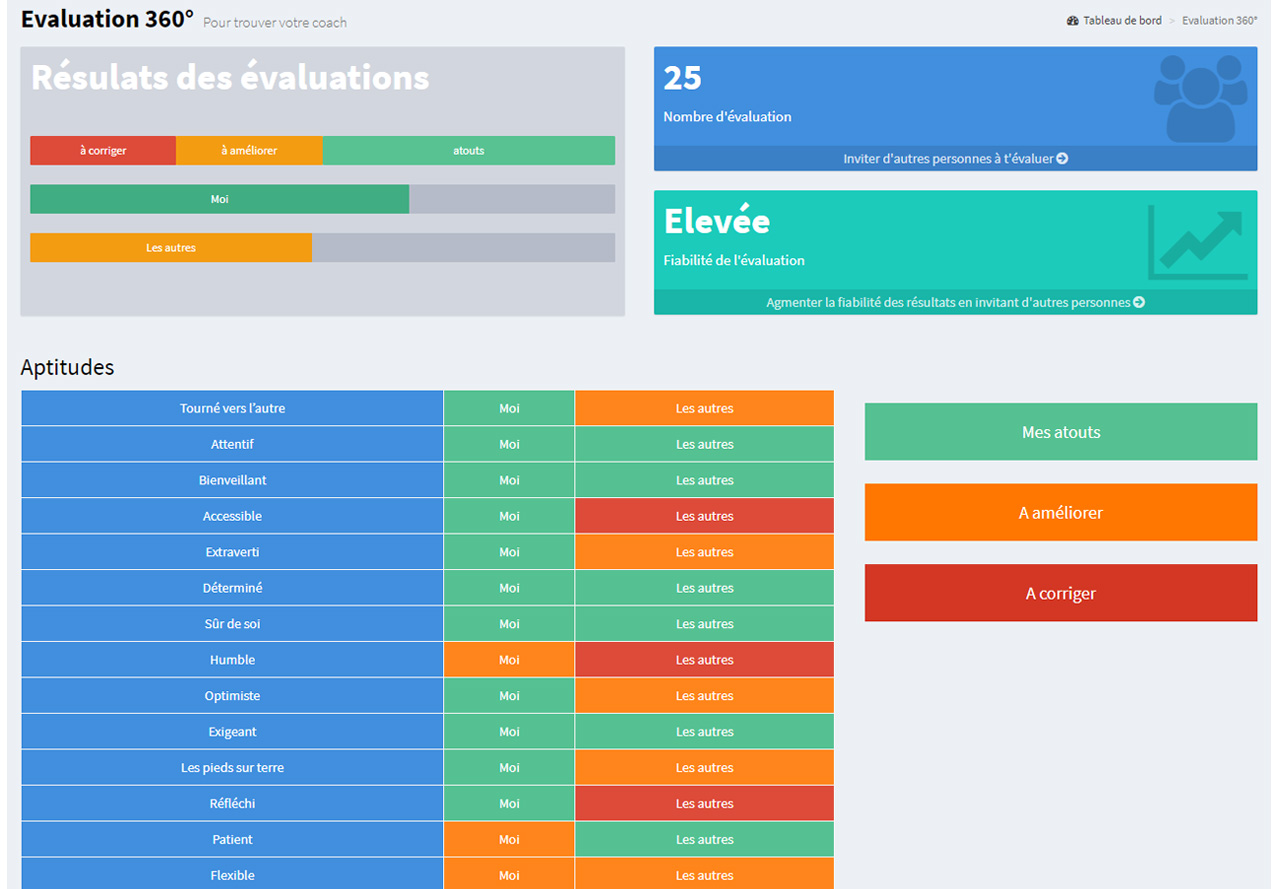This screenshot has height=889, width=1280.
Task: Click Les autres cell in Bienveillant row
Action: 704,480
